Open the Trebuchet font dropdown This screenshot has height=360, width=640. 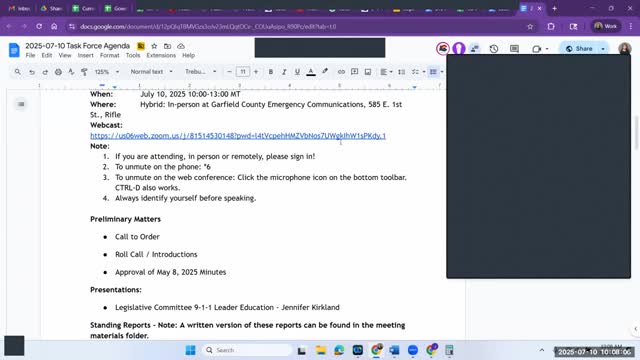[x=200, y=72]
